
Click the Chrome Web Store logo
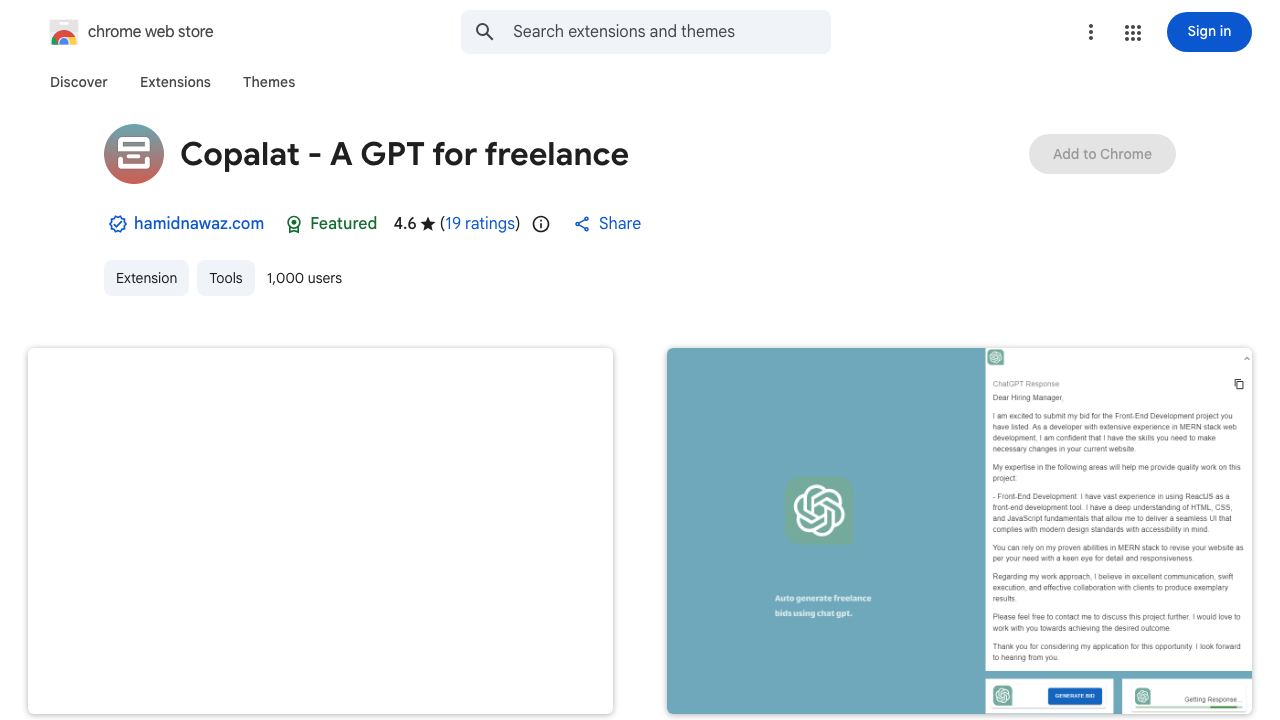coord(64,32)
